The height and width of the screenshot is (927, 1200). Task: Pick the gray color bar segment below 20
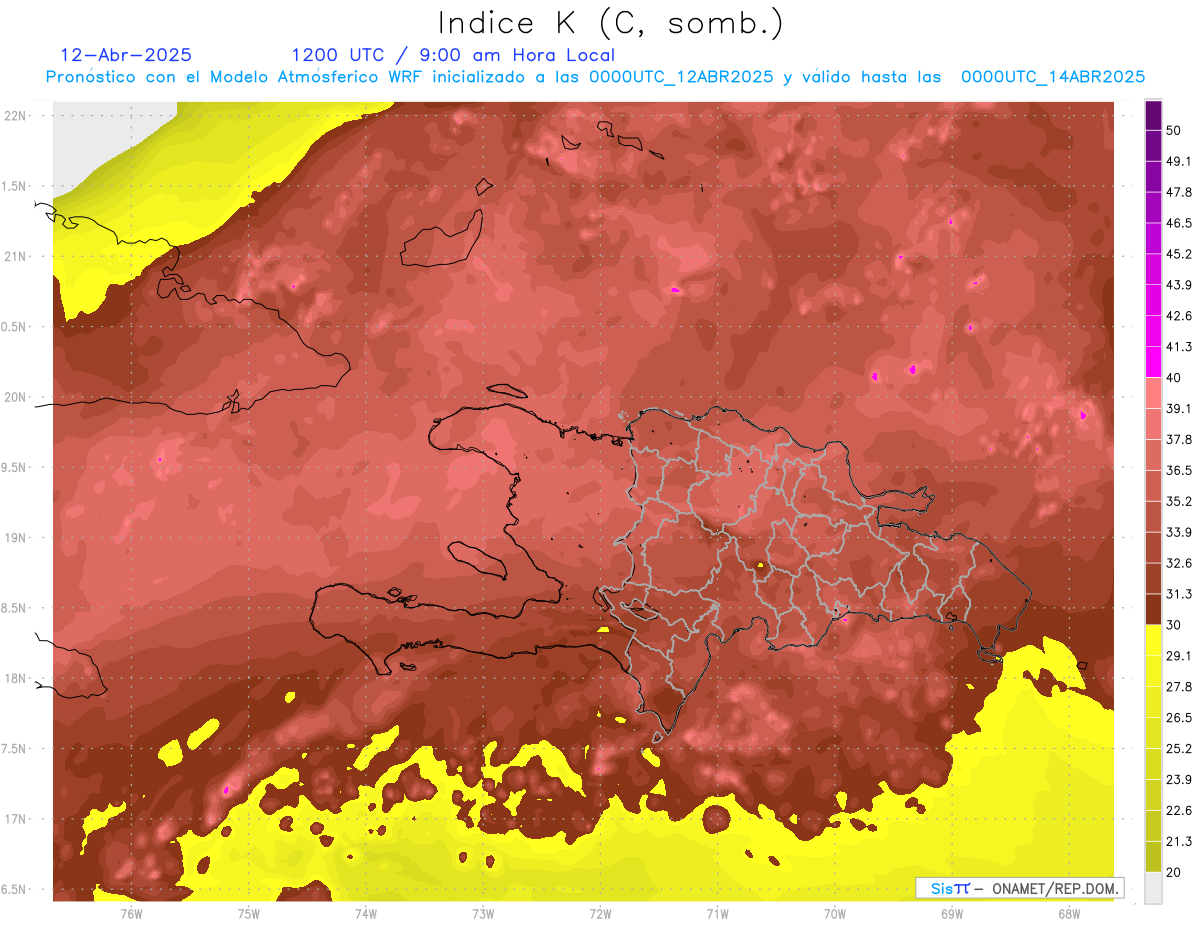1153,888
